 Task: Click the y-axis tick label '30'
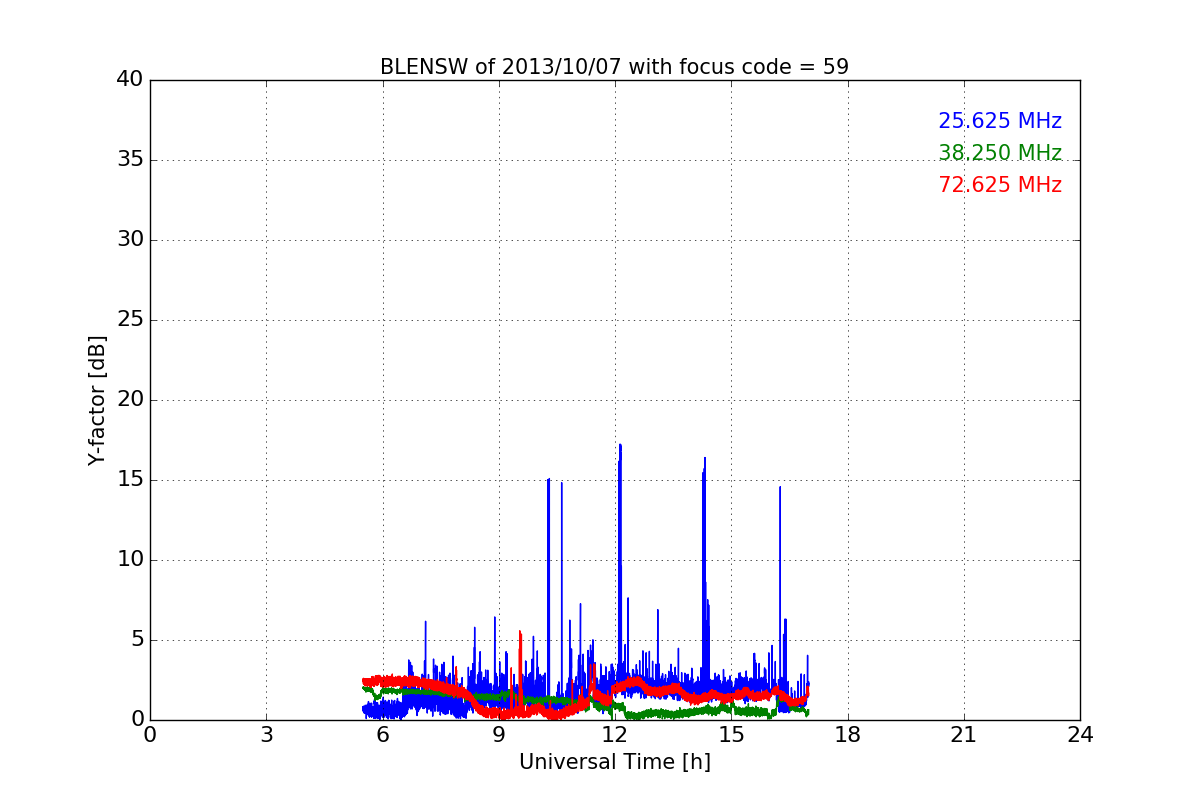coord(130,239)
